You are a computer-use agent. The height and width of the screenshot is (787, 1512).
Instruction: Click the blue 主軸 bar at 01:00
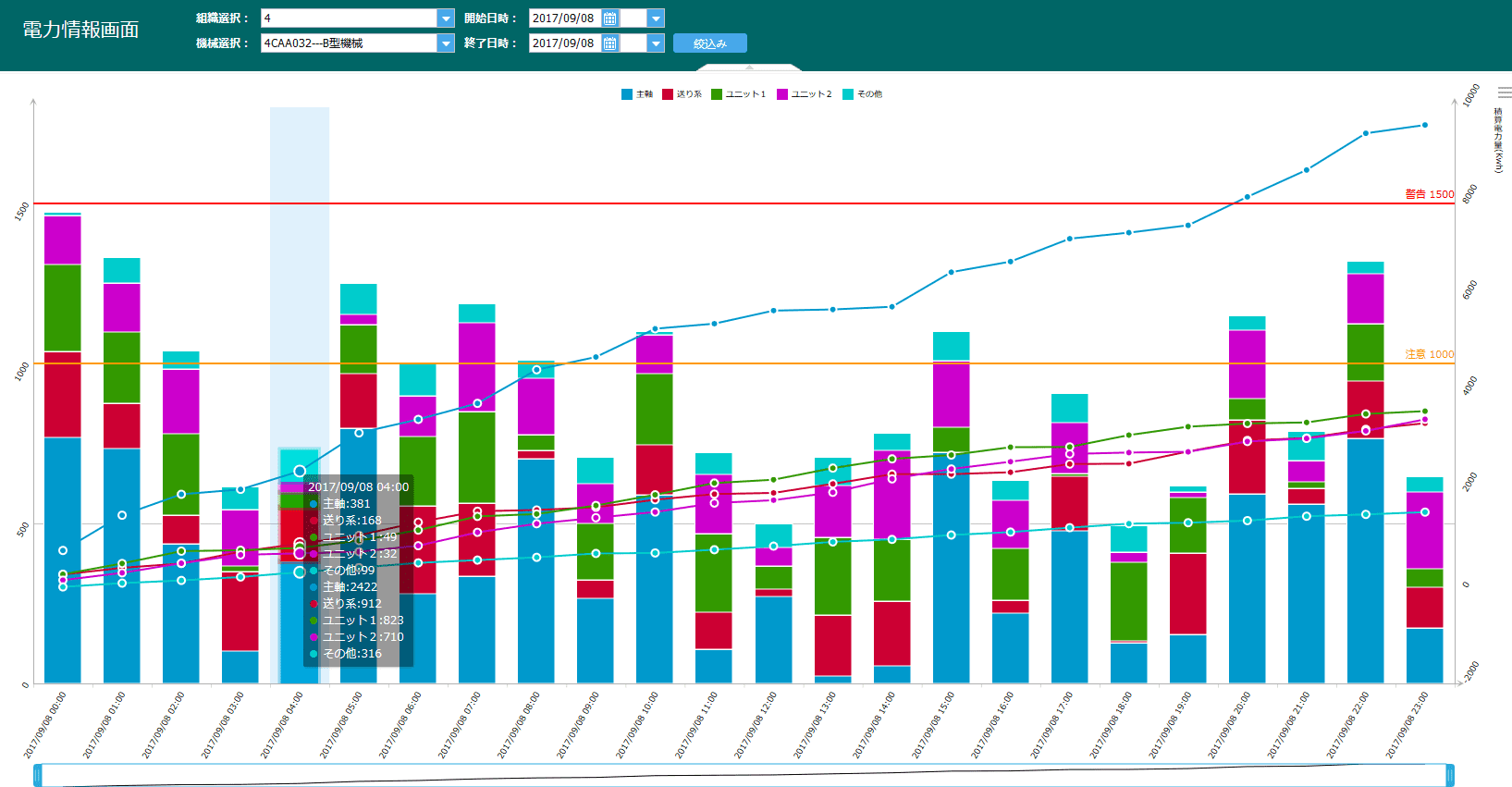click(x=122, y=566)
